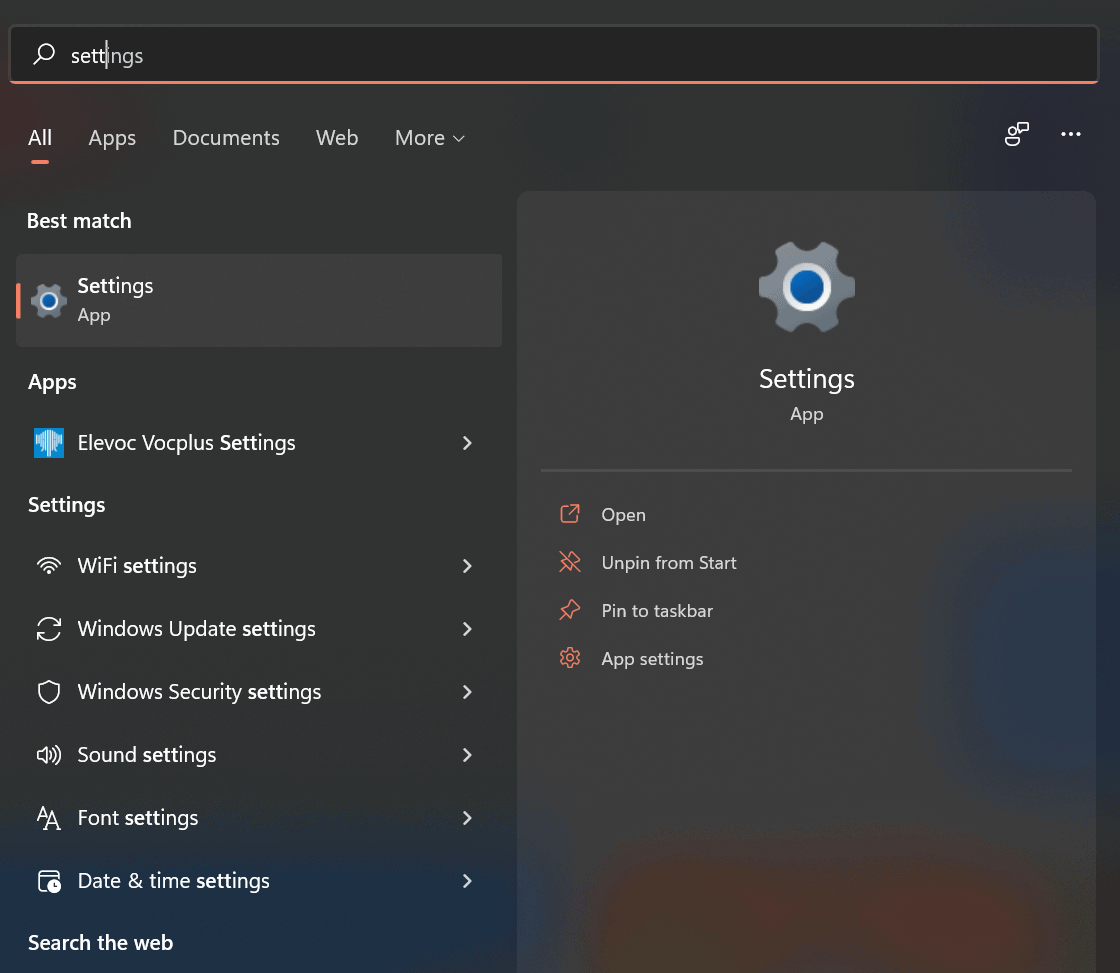Click the App settings gear icon
The width and height of the screenshot is (1120, 973).
pyautogui.click(x=570, y=658)
